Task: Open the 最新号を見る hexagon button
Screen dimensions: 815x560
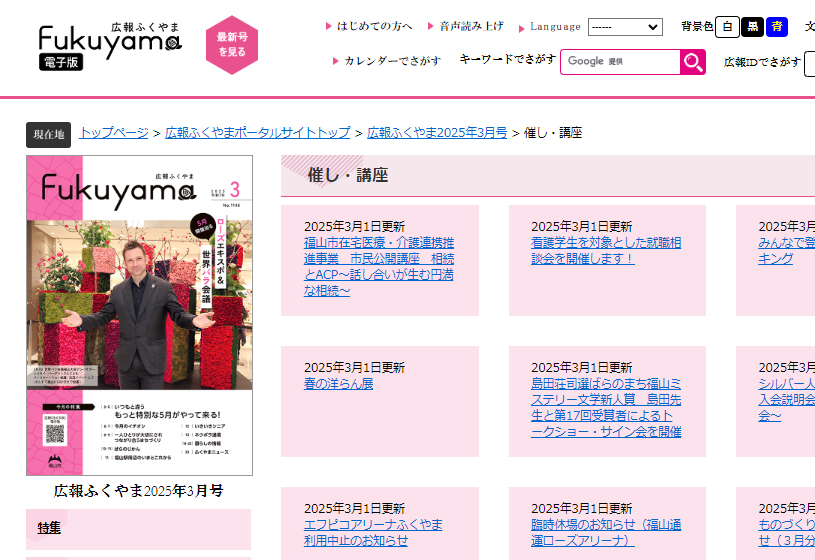Action: click(232, 45)
